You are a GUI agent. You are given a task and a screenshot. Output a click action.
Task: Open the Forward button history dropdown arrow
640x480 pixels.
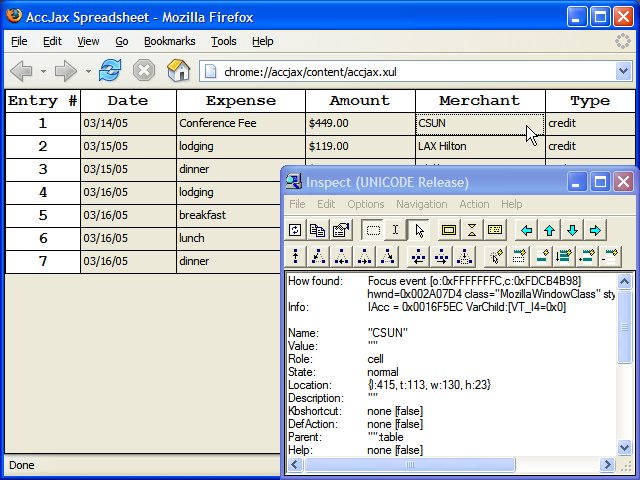[x=88, y=71]
